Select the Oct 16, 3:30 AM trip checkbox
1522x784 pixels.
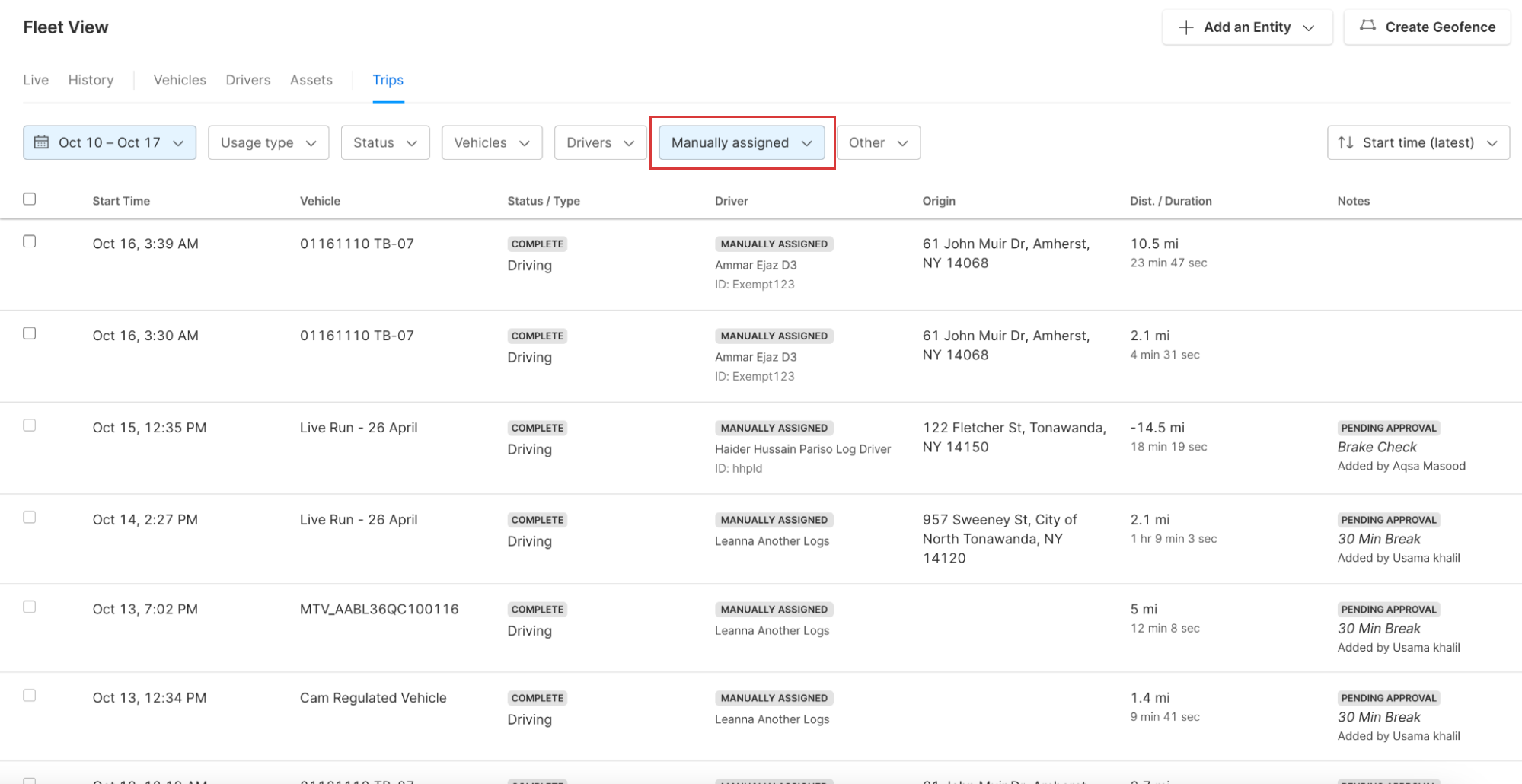[30, 333]
